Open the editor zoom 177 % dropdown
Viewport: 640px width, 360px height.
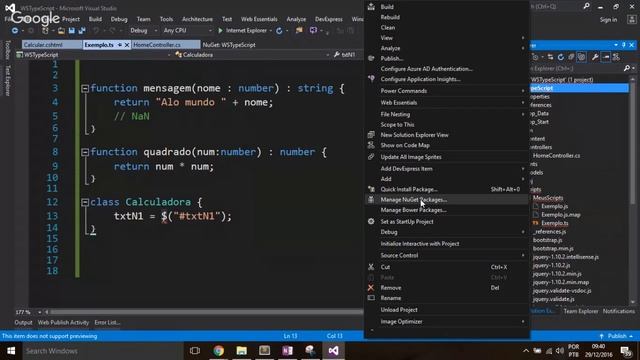pos(40,312)
